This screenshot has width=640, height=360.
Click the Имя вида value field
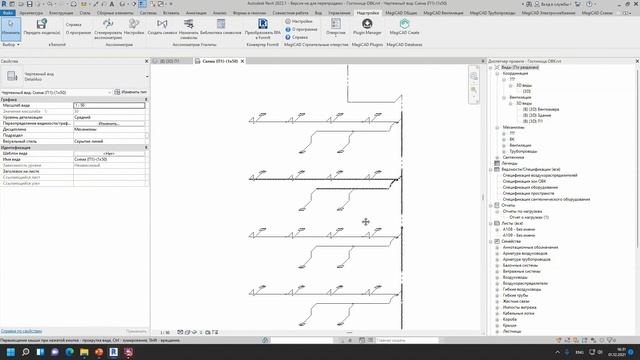click(x=109, y=159)
